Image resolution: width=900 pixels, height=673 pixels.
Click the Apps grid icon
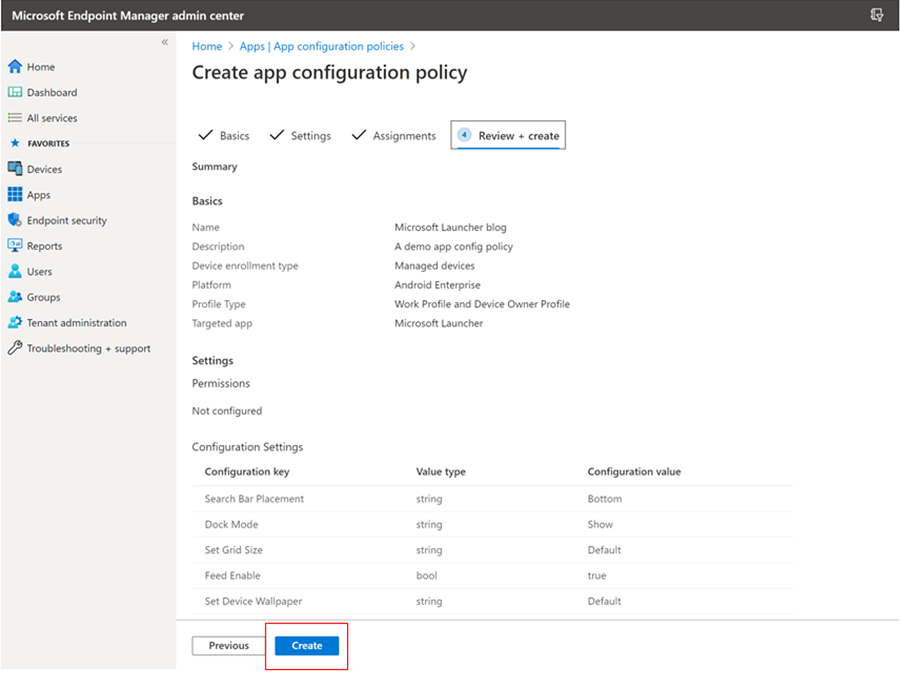point(15,194)
